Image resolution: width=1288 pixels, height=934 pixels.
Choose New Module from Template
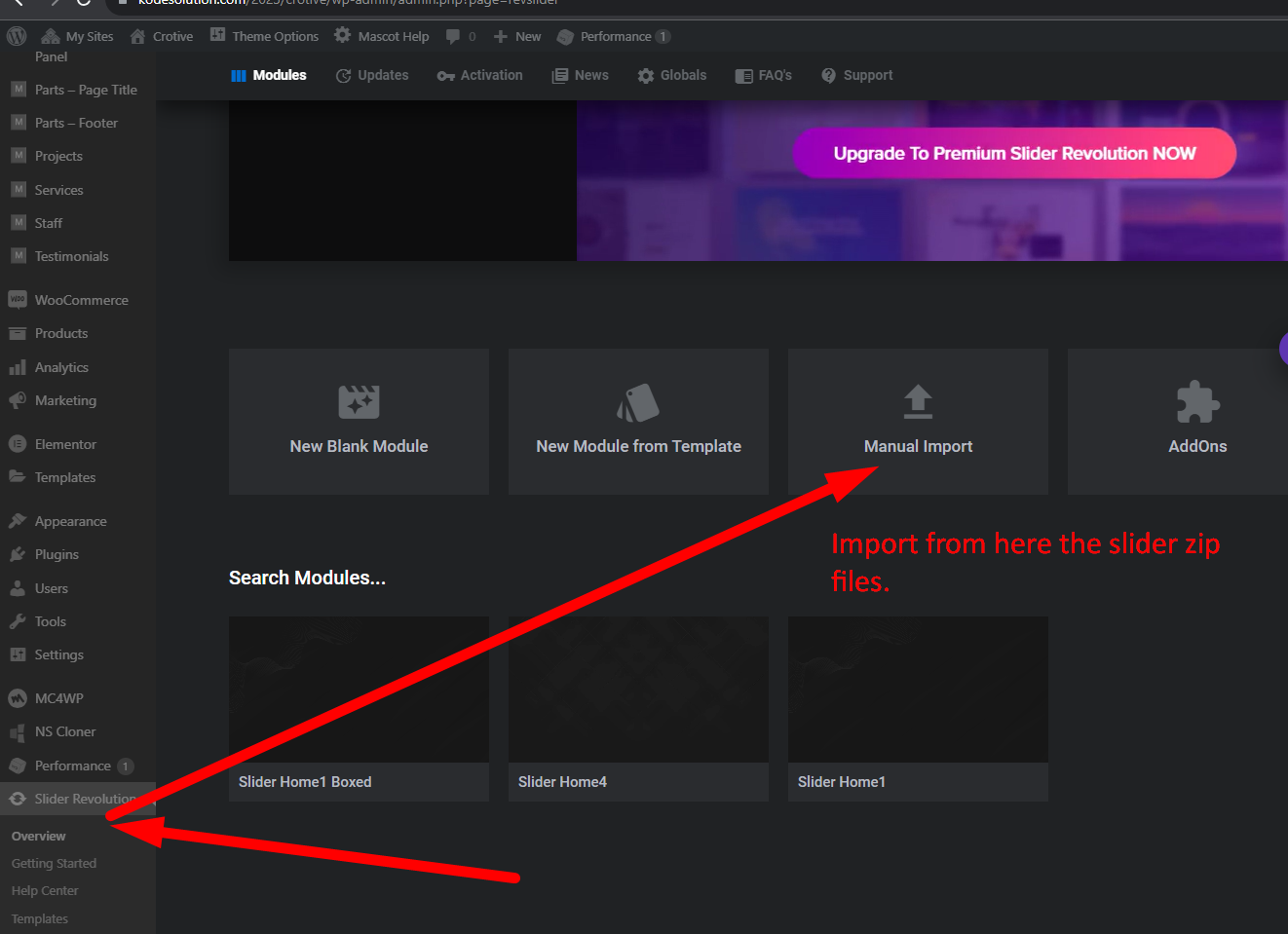[x=638, y=422]
